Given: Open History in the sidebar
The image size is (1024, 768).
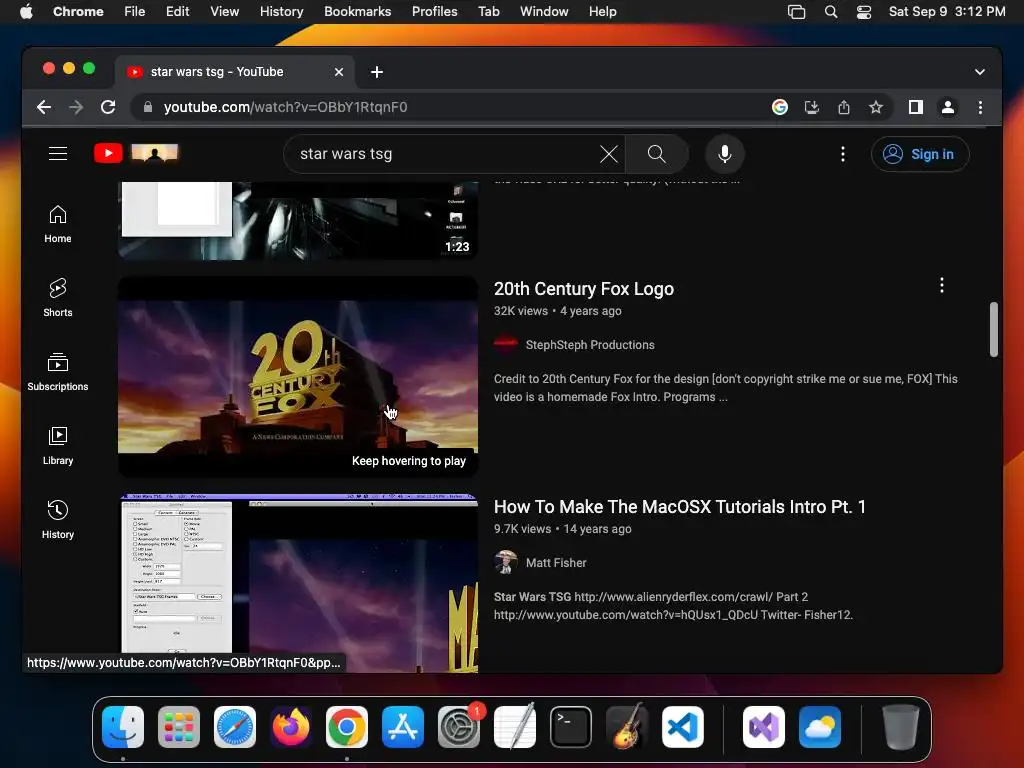Looking at the screenshot, I should pos(57,520).
